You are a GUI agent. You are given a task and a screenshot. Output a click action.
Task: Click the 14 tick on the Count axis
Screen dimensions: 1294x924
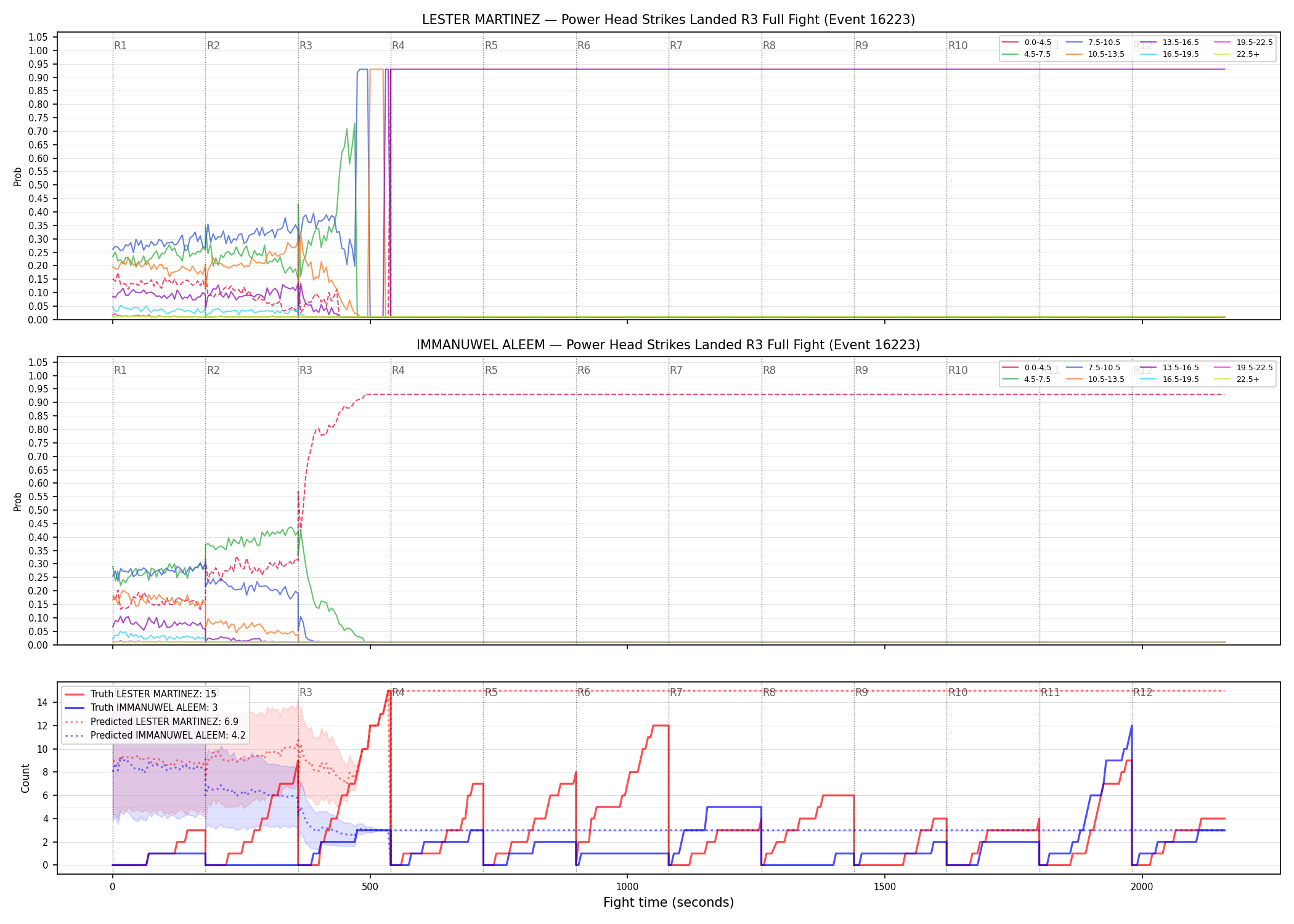[x=43, y=702]
